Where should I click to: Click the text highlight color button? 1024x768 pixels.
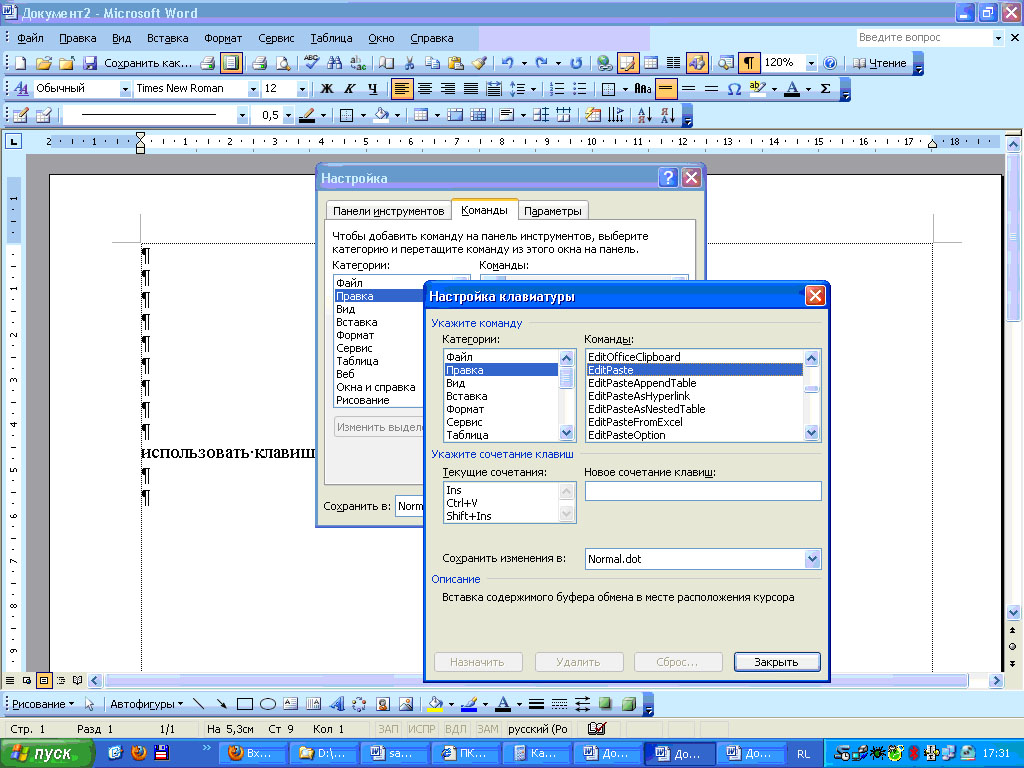click(757, 89)
